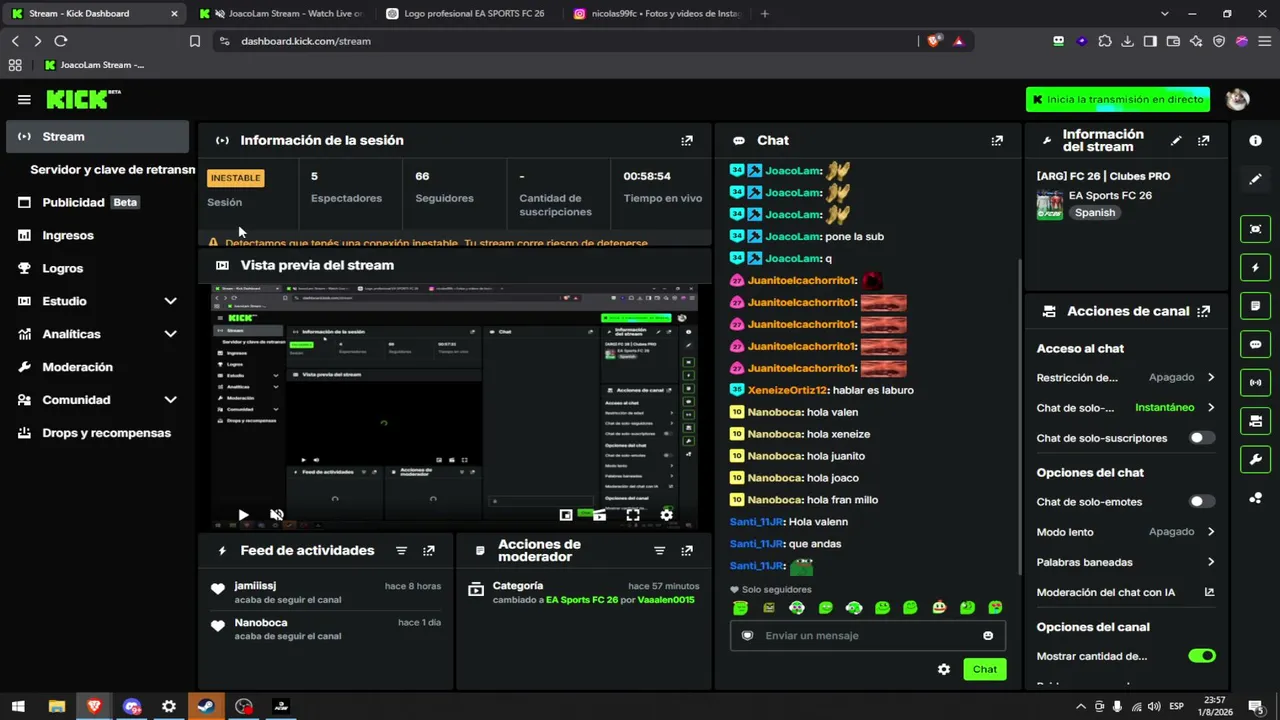This screenshot has width=1280, height=720.
Task: Open chat settings gear next to Chat button
Action: click(944, 669)
